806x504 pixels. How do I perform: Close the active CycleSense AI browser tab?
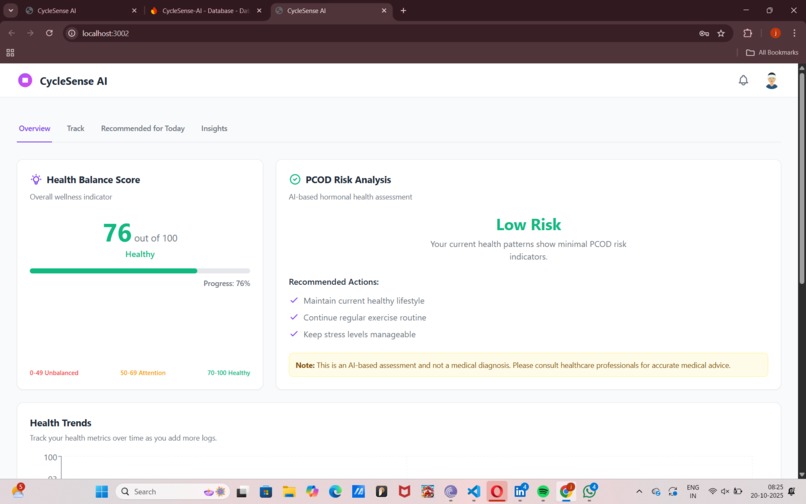click(x=384, y=11)
